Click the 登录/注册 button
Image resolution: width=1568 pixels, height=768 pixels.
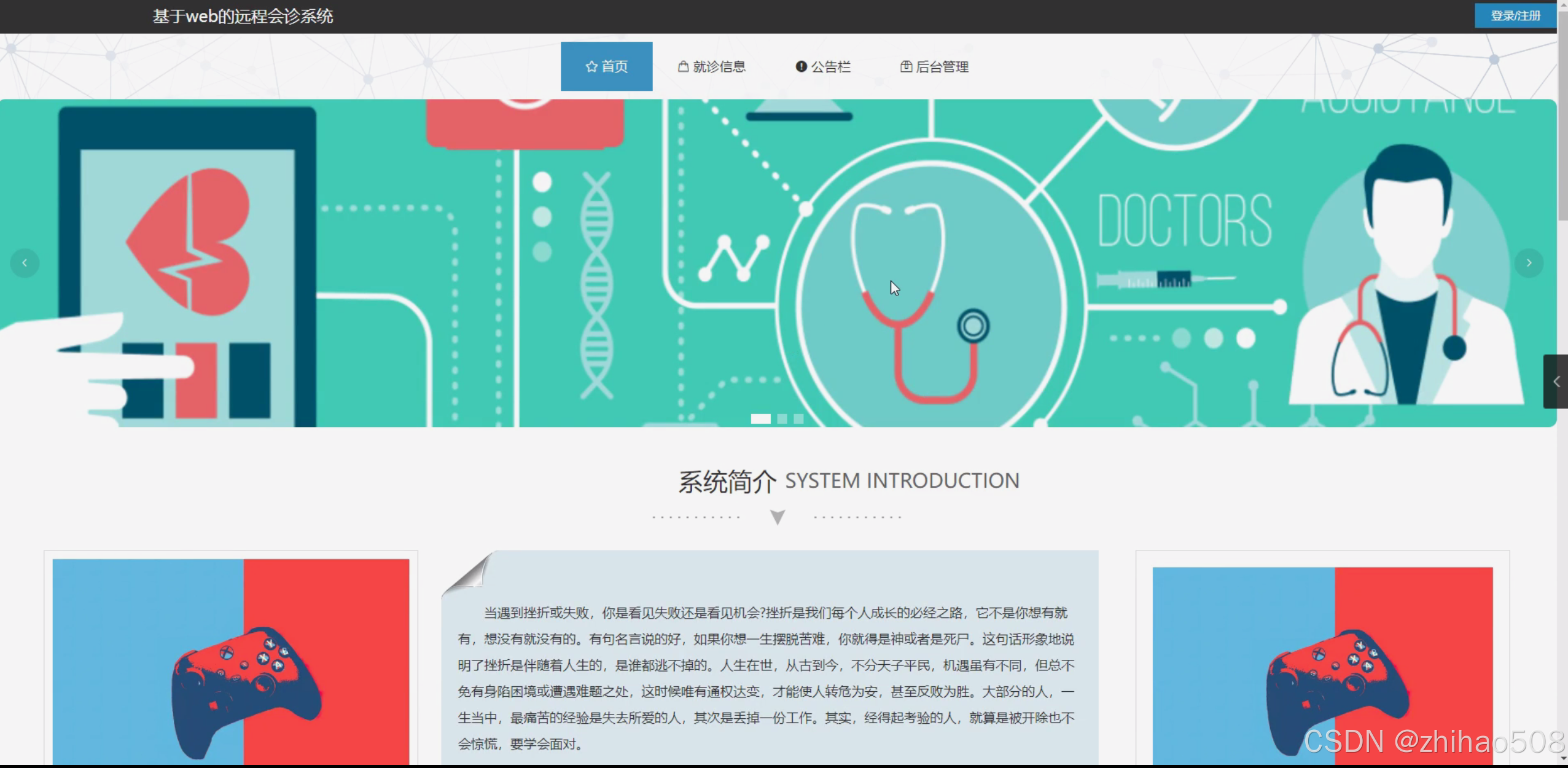click(x=1515, y=15)
